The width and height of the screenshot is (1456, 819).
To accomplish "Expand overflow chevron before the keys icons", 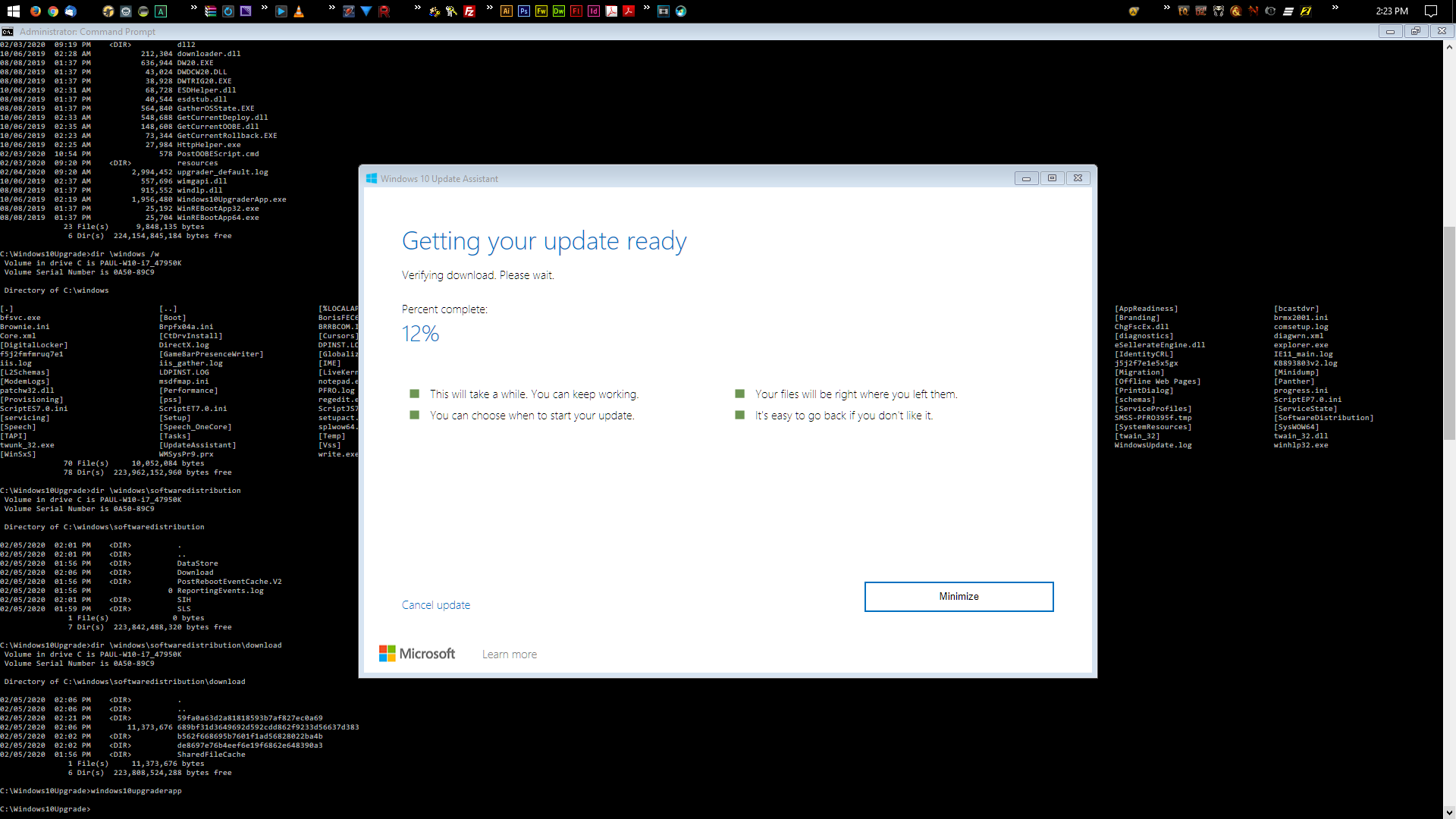I will point(417,8).
